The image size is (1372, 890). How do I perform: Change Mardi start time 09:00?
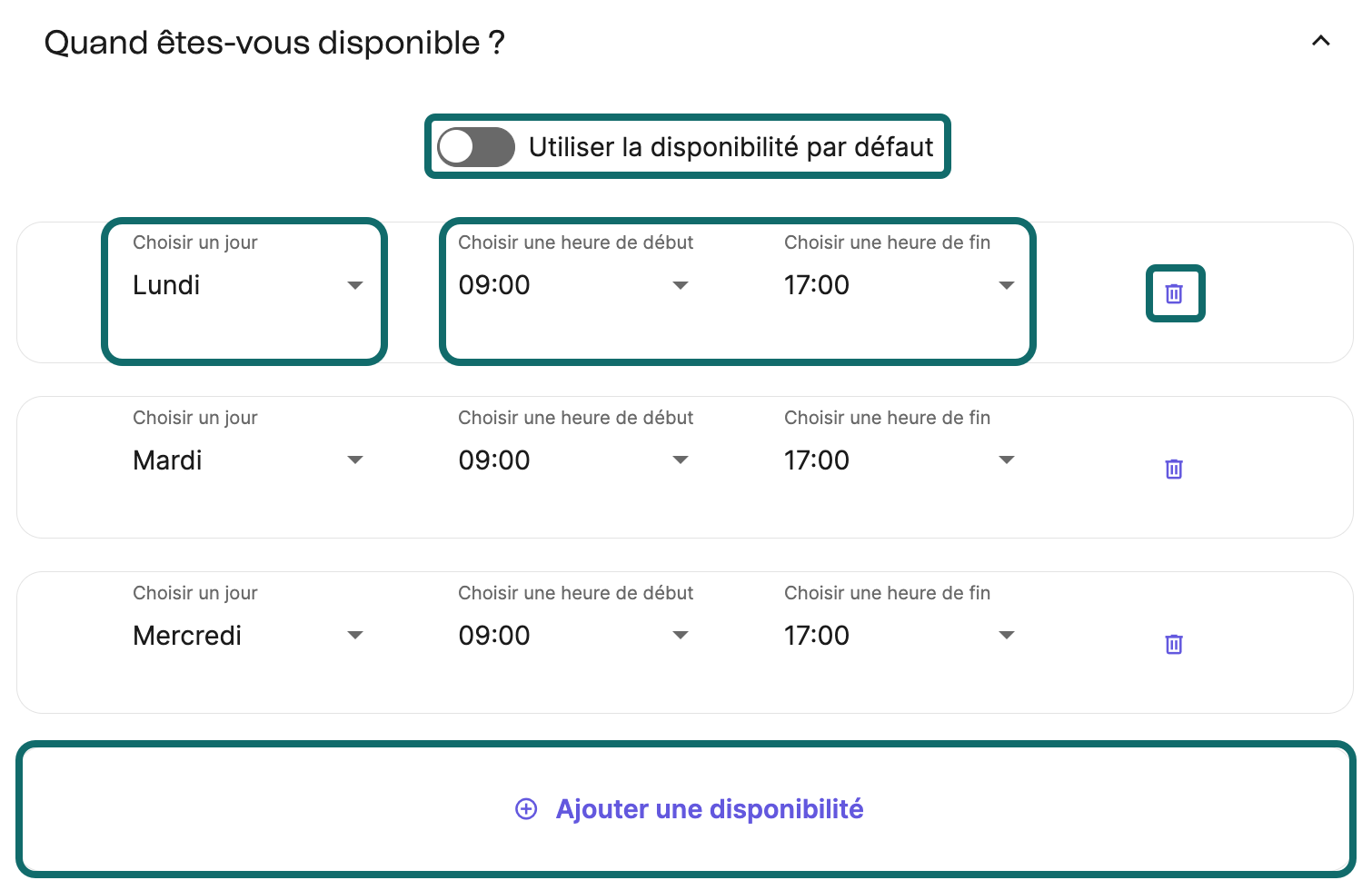tap(572, 460)
